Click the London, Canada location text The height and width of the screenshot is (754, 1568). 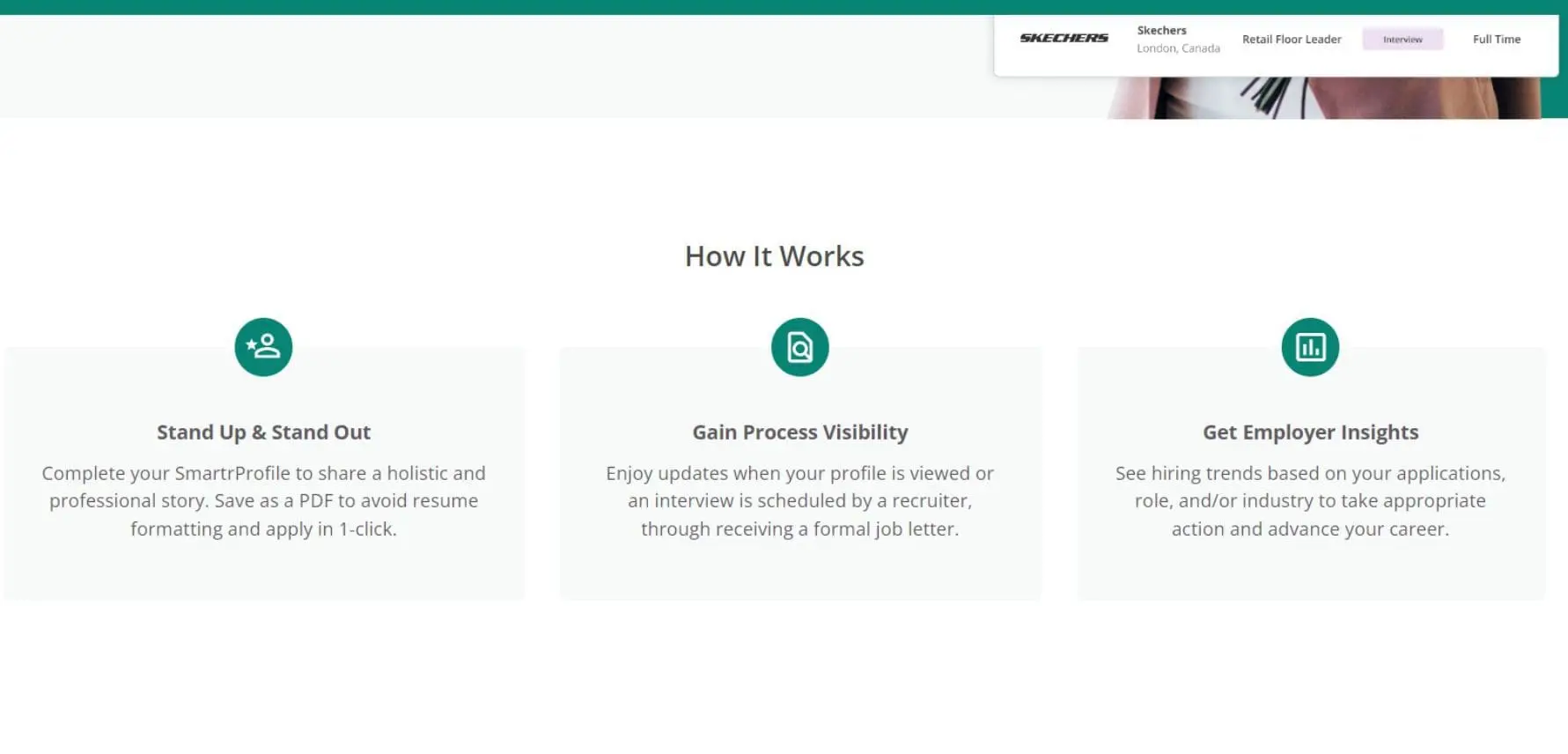(1177, 48)
